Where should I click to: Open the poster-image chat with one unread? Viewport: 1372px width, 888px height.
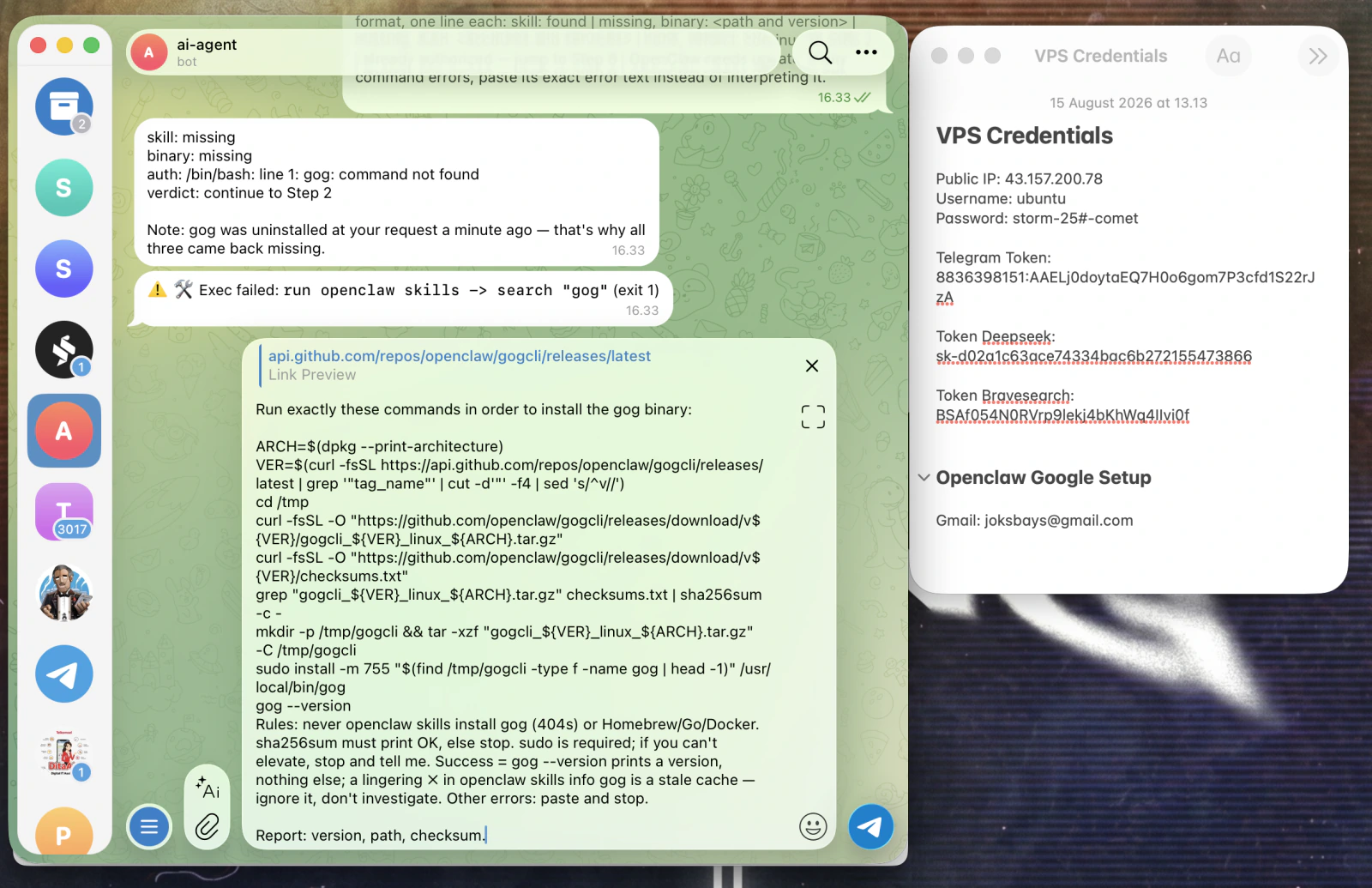tap(63, 755)
